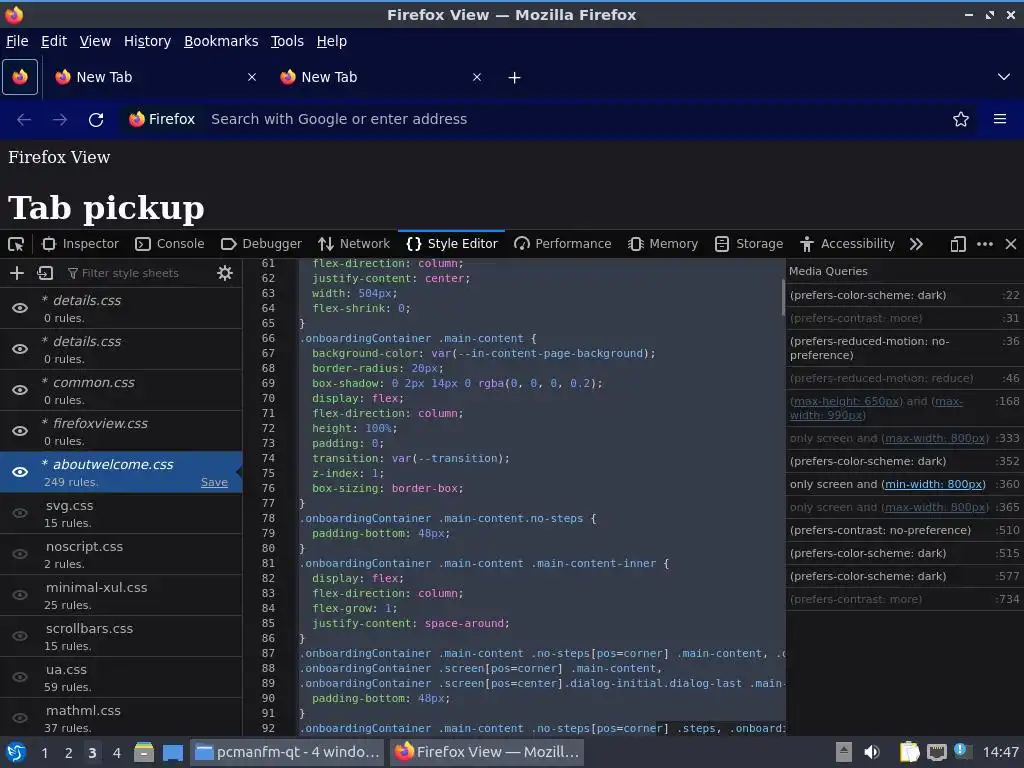
Task: Switch to the Inspector tab
Action: [80, 244]
